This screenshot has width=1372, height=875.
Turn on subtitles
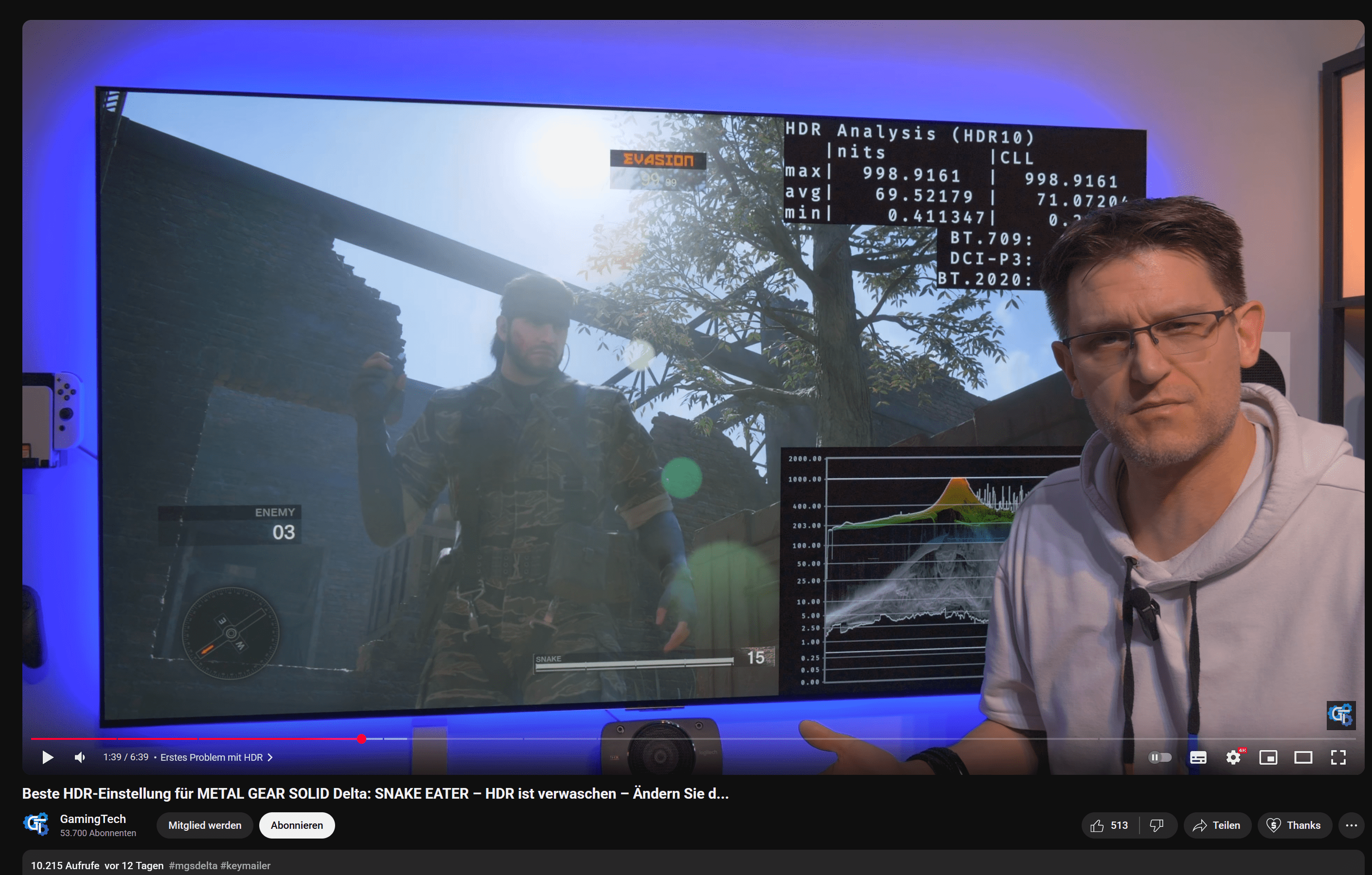coord(1198,757)
